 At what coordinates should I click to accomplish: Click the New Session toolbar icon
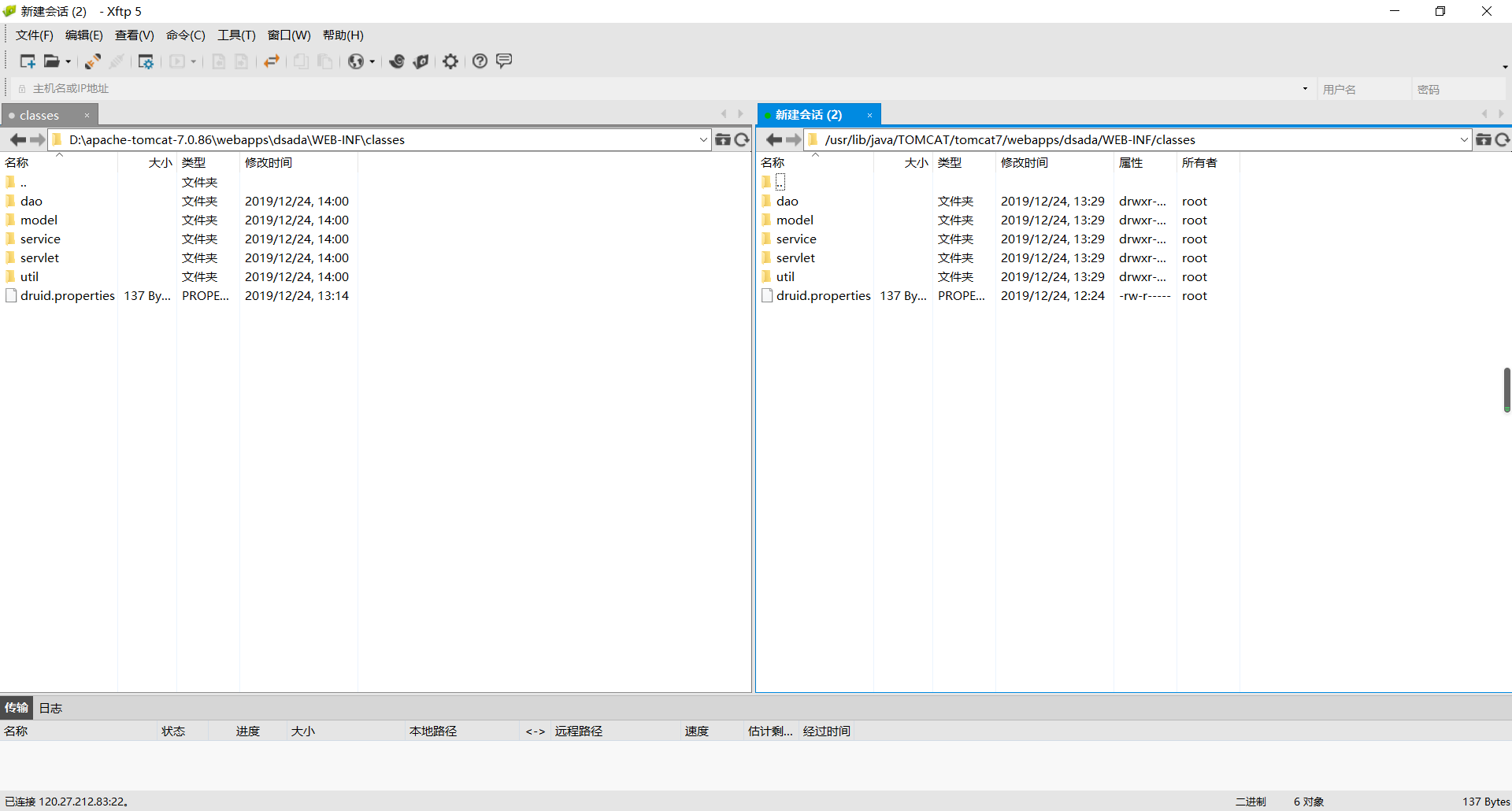28,61
